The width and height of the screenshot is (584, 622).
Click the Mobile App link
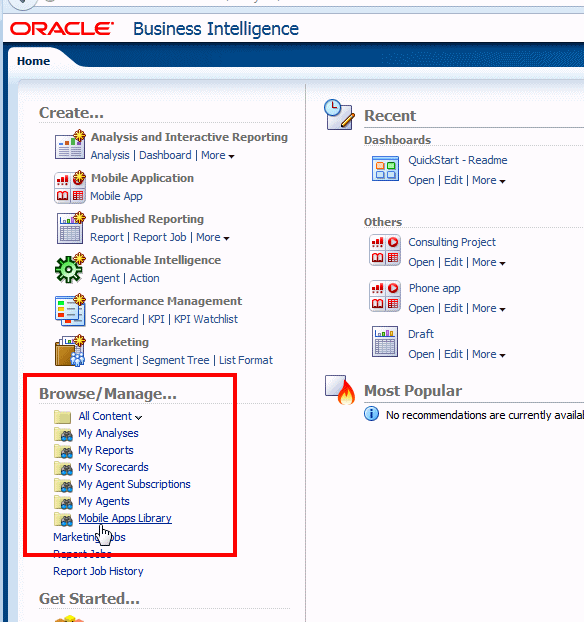coord(116,196)
